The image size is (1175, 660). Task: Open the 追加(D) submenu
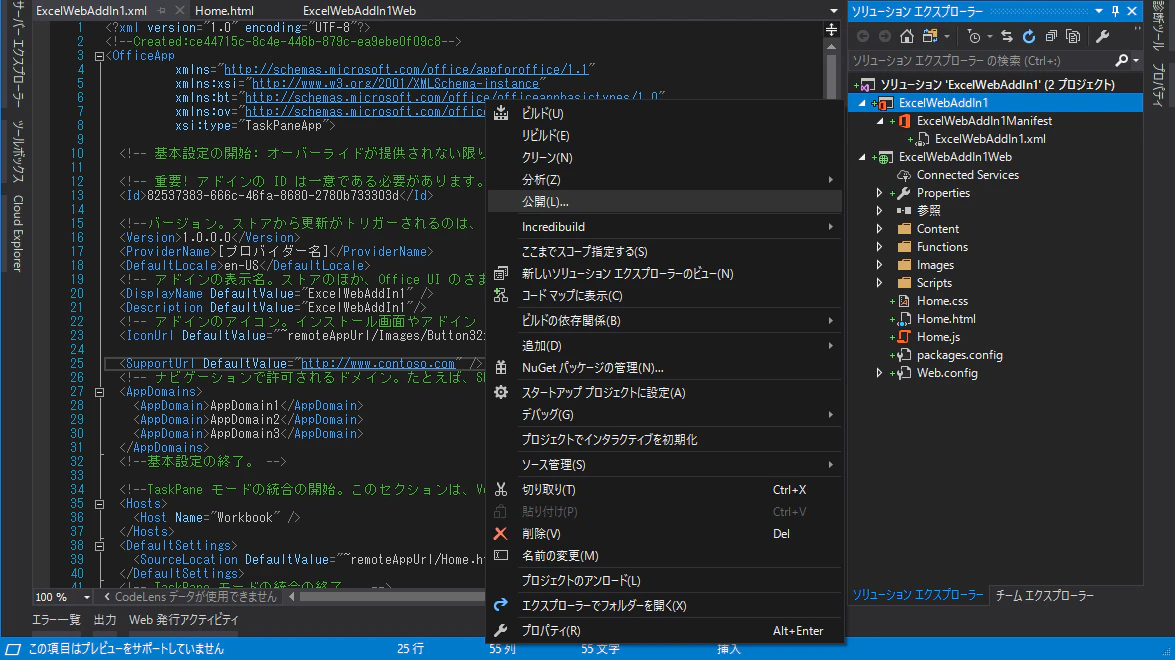[x=665, y=345]
